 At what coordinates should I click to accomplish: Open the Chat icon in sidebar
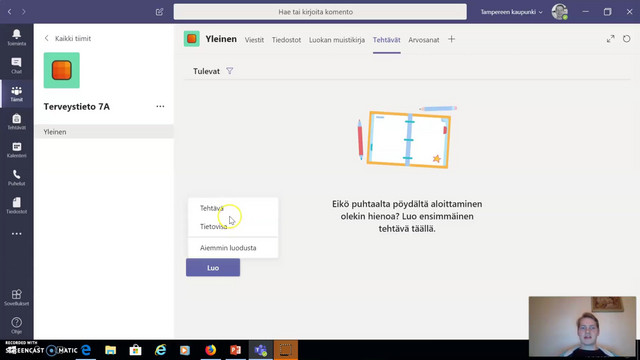click(x=16, y=65)
